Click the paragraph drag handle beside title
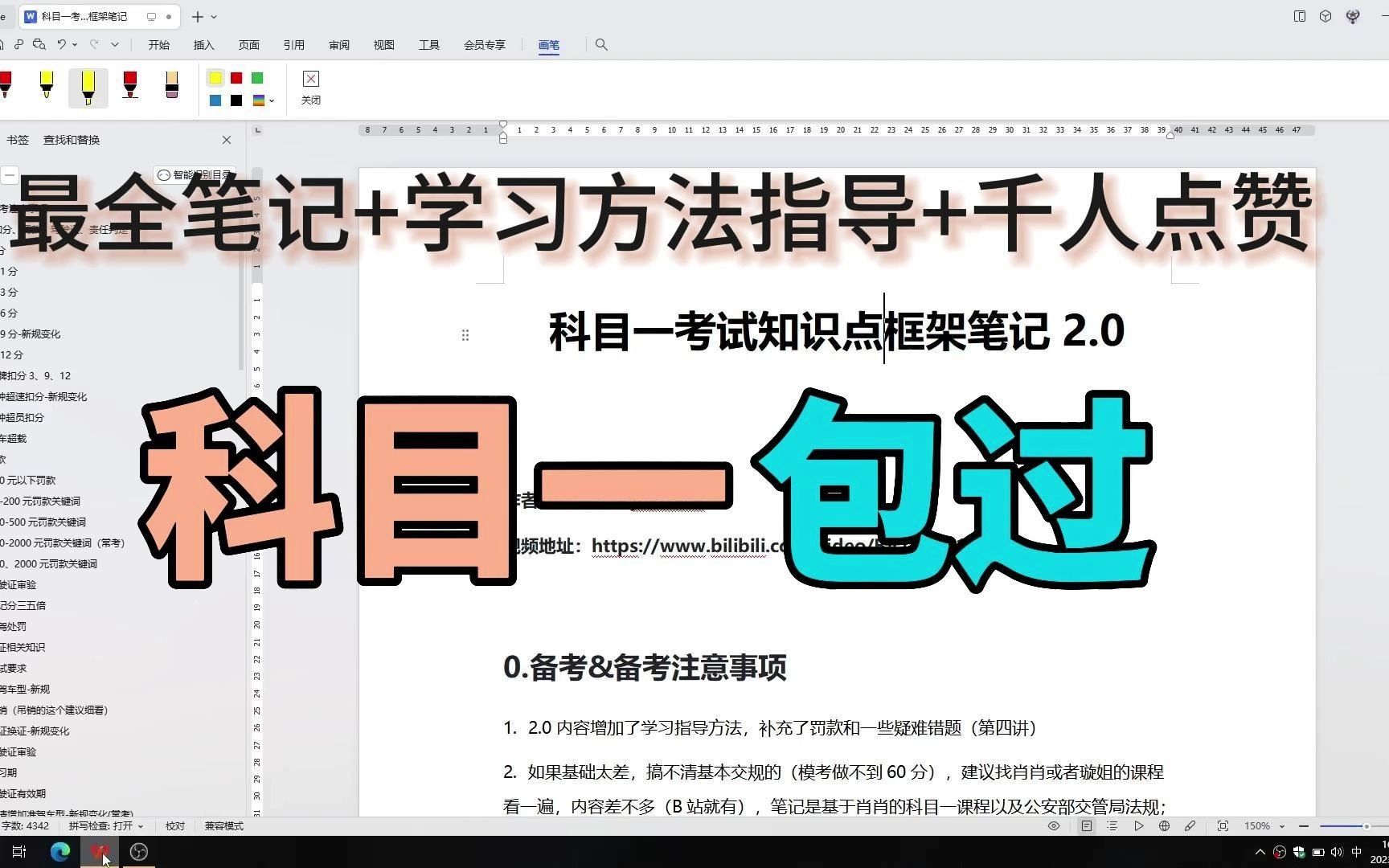 [x=465, y=335]
